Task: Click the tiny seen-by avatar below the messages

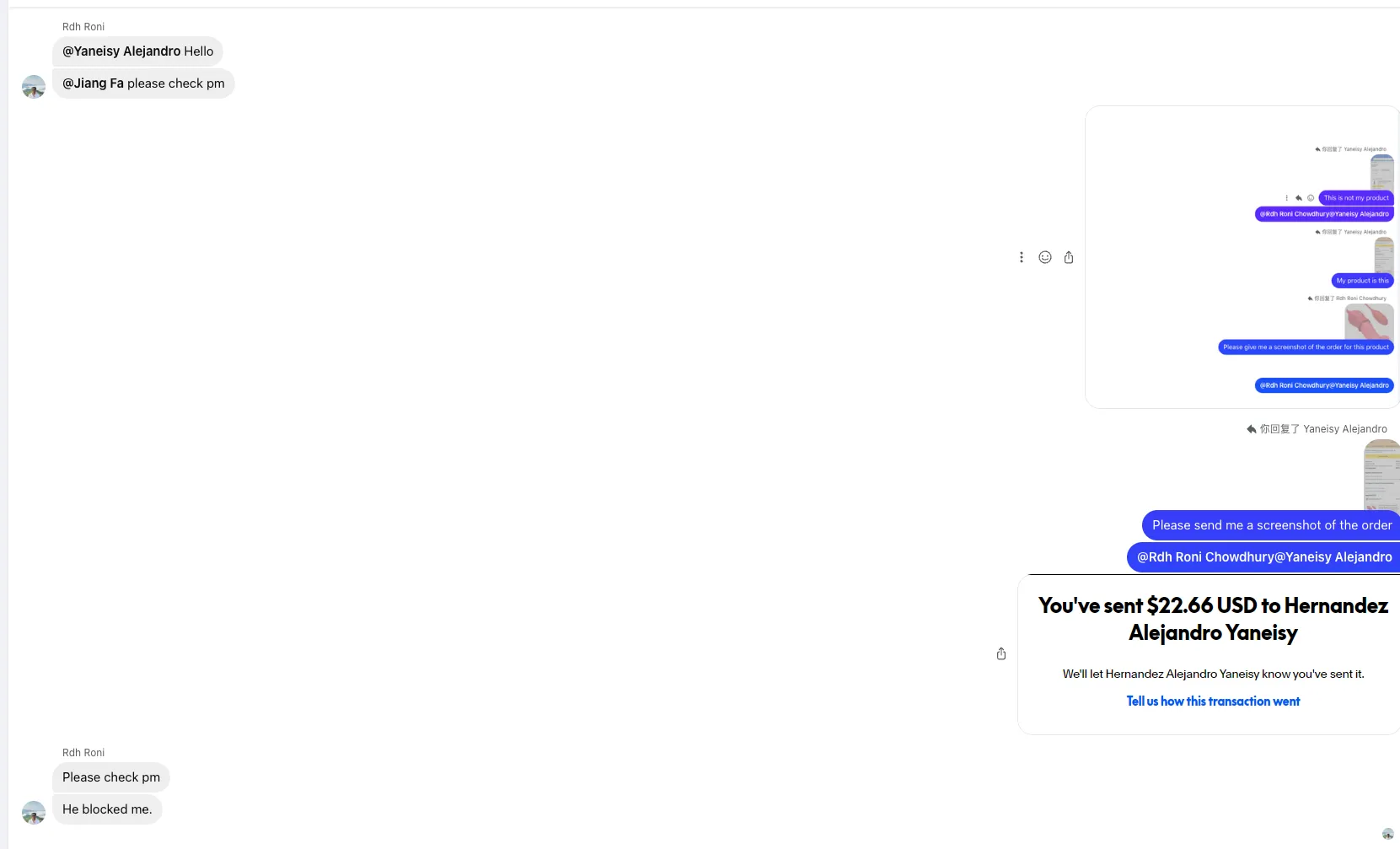Action: 1387,834
